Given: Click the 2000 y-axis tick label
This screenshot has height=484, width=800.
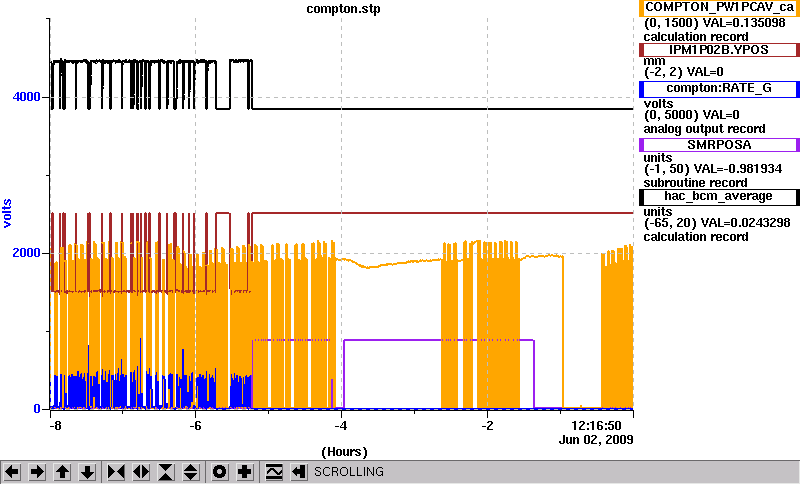Looking at the screenshot, I should point(26,253).
